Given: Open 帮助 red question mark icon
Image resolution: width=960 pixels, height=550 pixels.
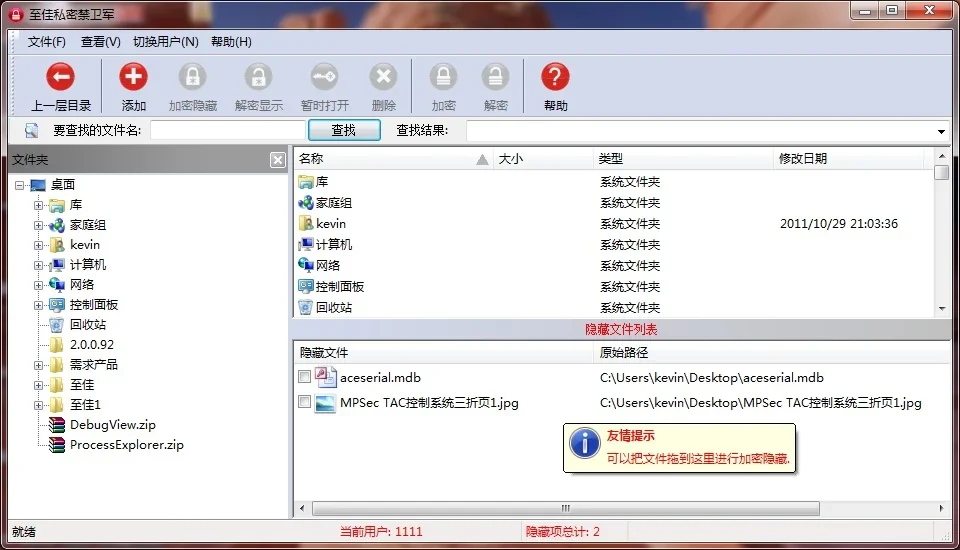Looking at the screenshot, I should tap(555, 77).
